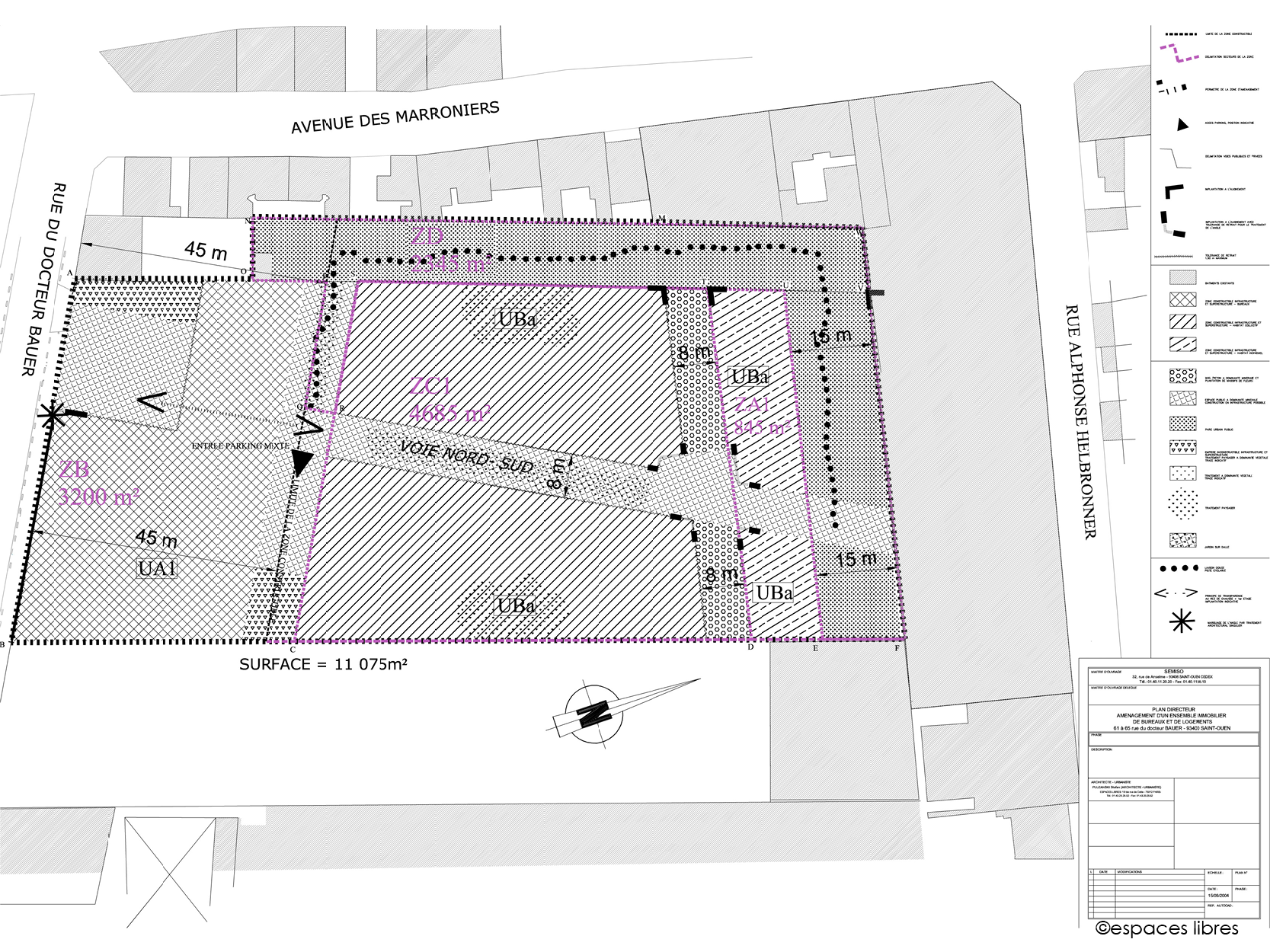1270x952 pixels.
Task: Click the UA1 zone label box
Action: click(x=158, y=567)
